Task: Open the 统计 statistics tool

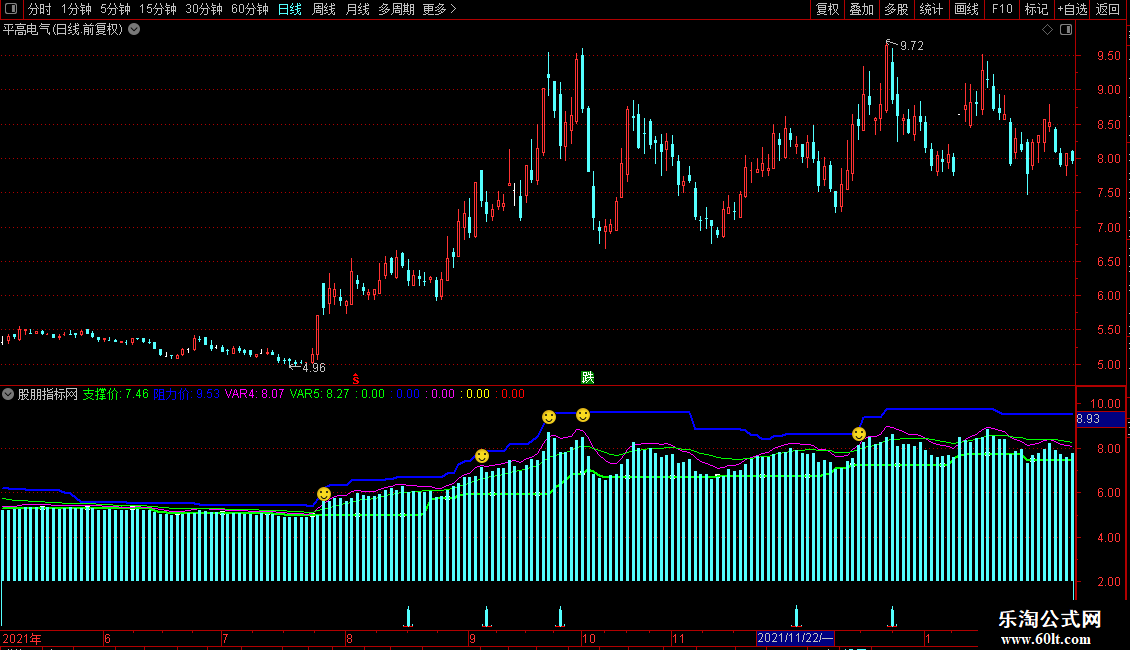Action: (x=930, y=9)
